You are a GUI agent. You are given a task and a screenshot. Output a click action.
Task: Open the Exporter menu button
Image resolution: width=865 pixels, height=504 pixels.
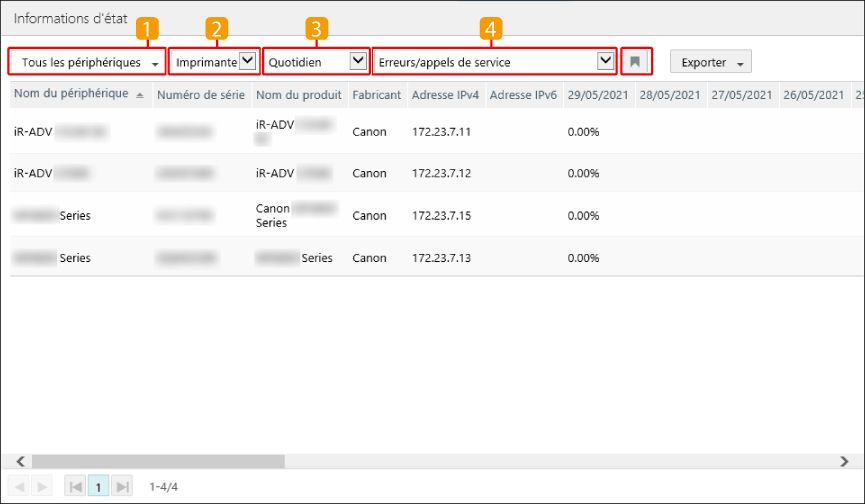pyautogui.click(x=710, y=62)
